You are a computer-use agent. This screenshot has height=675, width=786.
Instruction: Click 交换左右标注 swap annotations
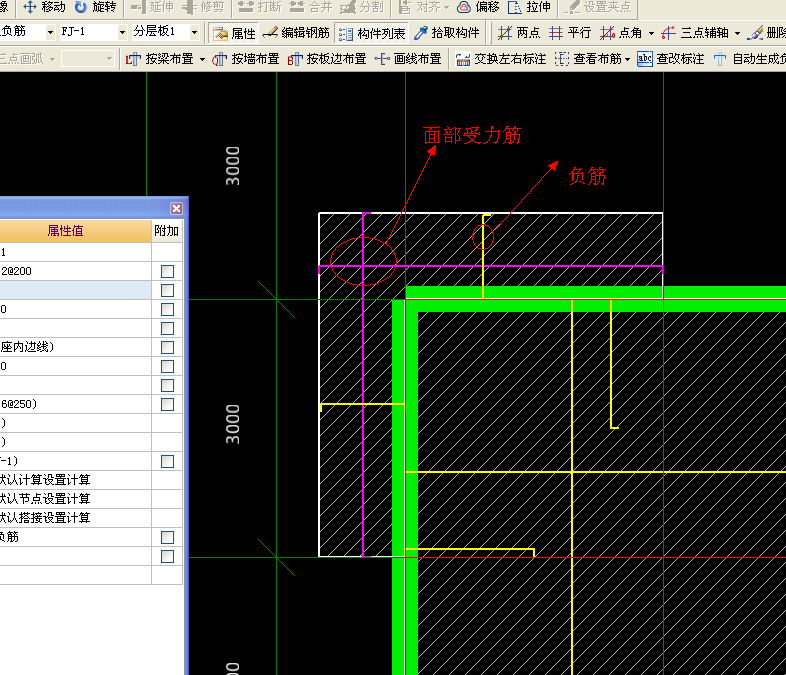[500, 59]
